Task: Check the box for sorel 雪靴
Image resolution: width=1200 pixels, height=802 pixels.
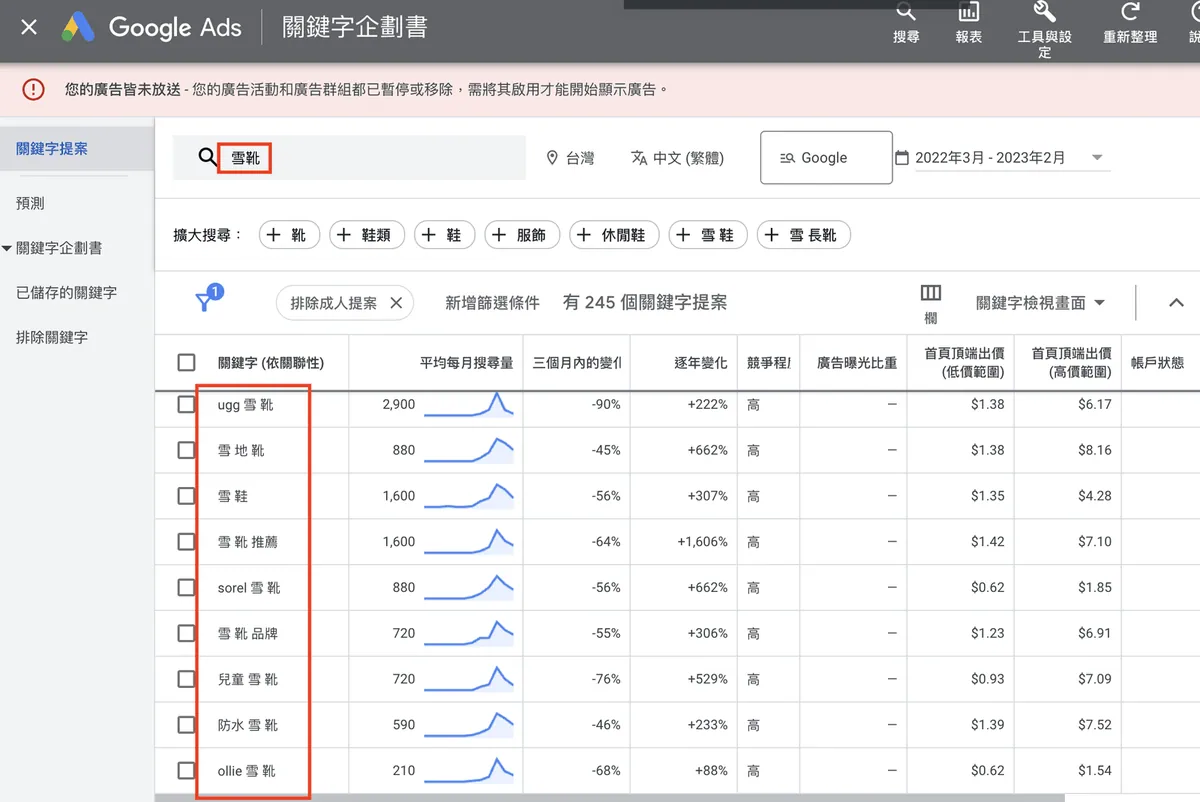Action: point(186,588)
